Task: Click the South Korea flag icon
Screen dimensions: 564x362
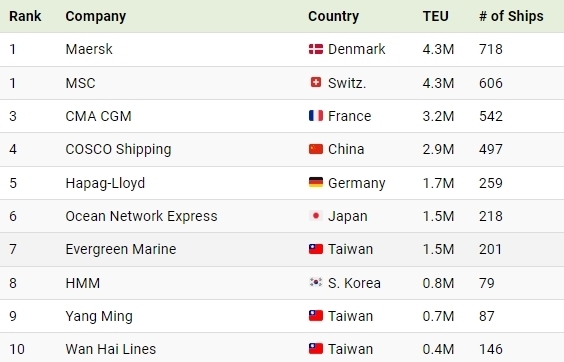Action: [x=316, y=282]
